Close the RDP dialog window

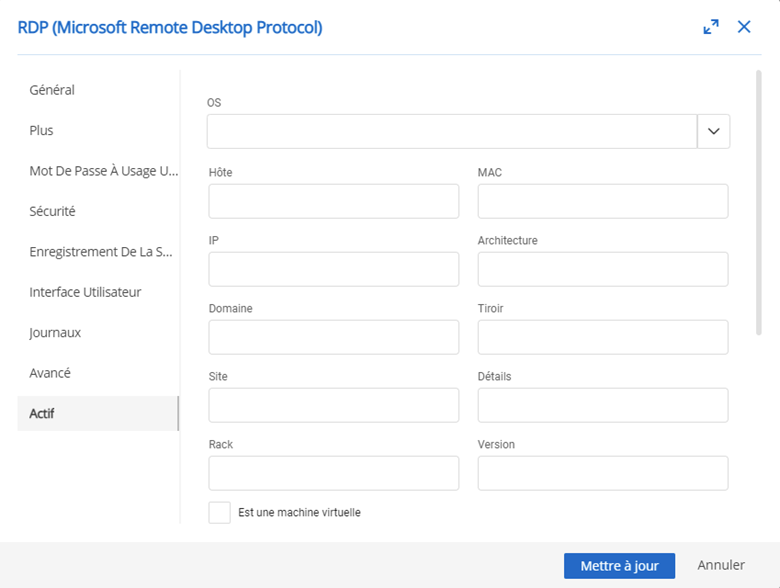coord(744,27)
